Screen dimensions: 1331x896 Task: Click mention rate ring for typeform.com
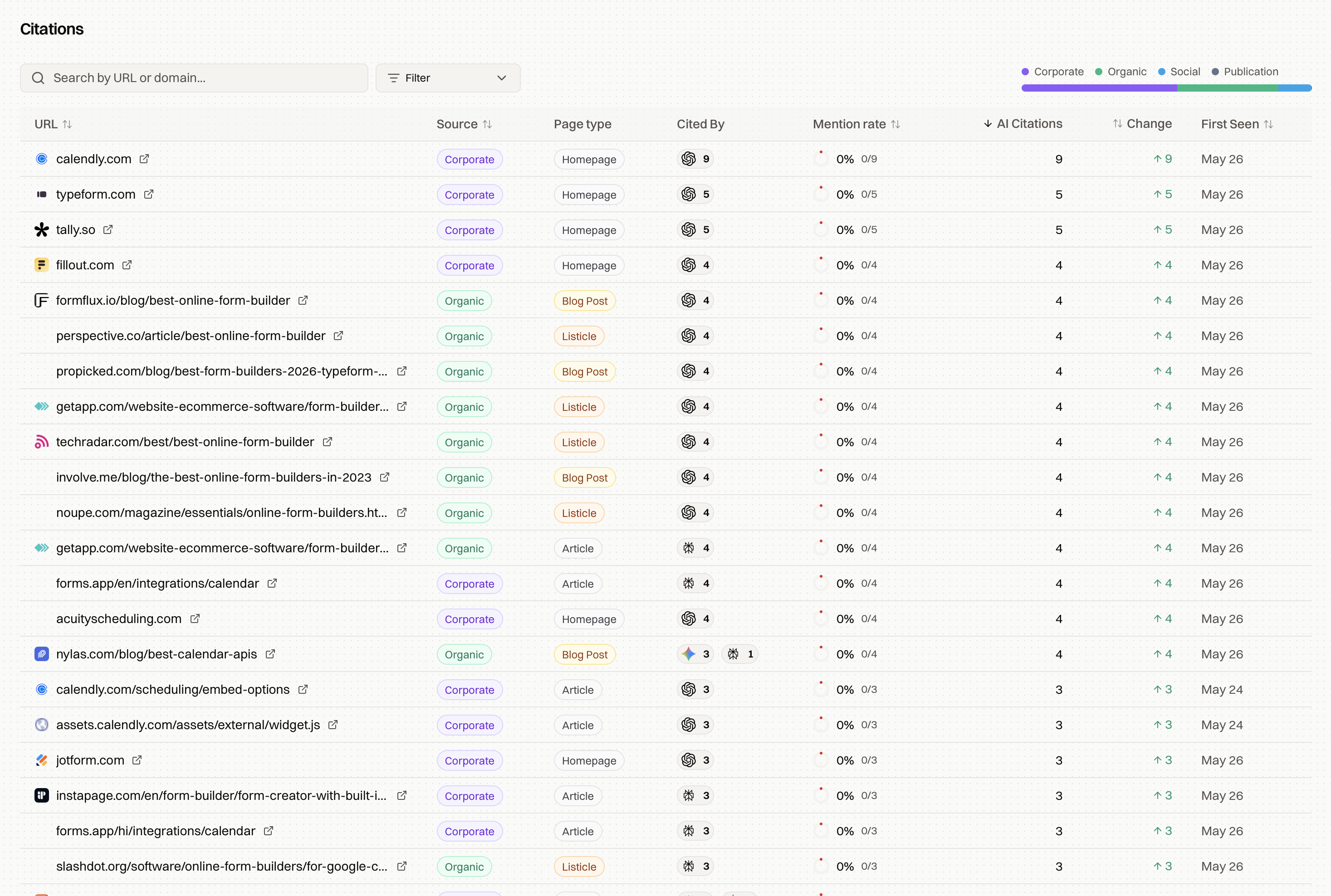pos(821,194)
